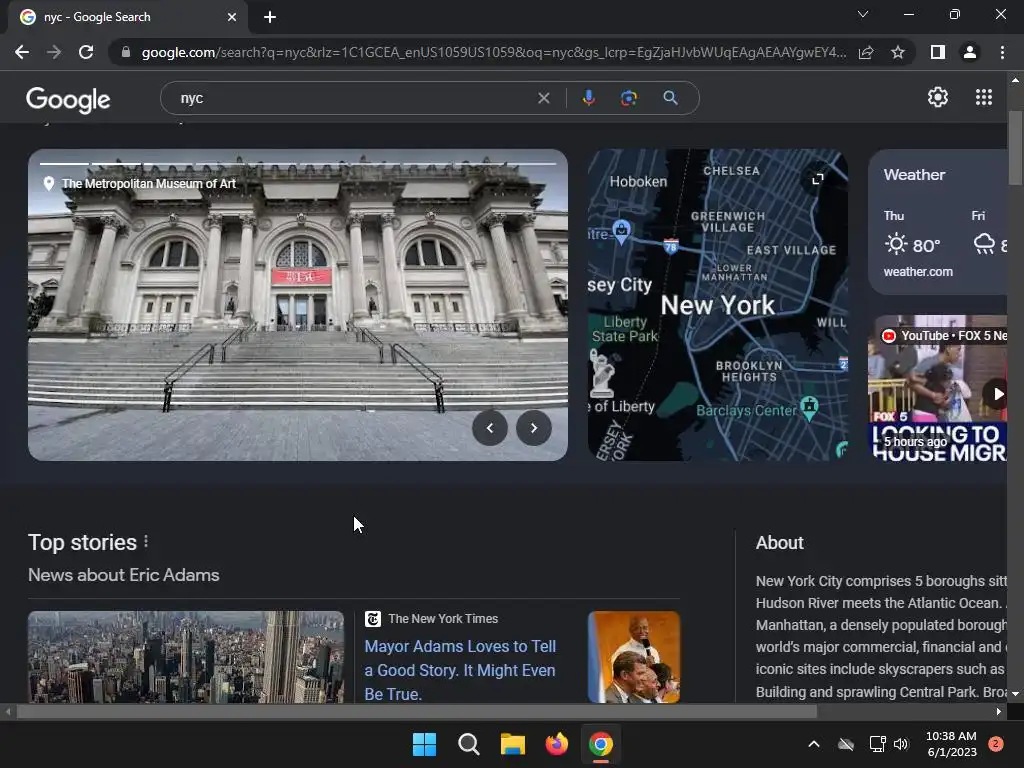Open Google quick settings gear

(x=938, y=97)
